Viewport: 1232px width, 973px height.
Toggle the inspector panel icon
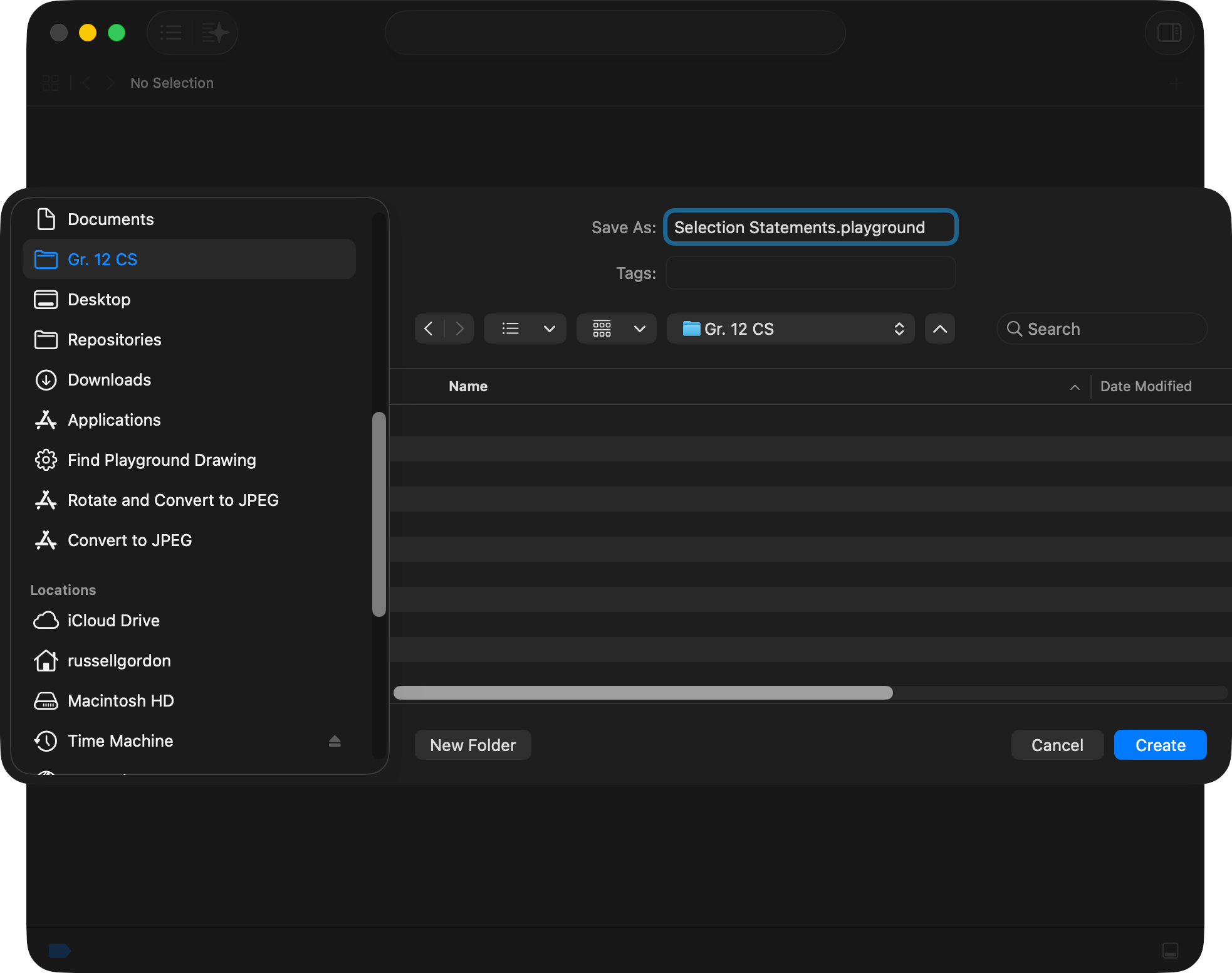(x=1169, y=33)
